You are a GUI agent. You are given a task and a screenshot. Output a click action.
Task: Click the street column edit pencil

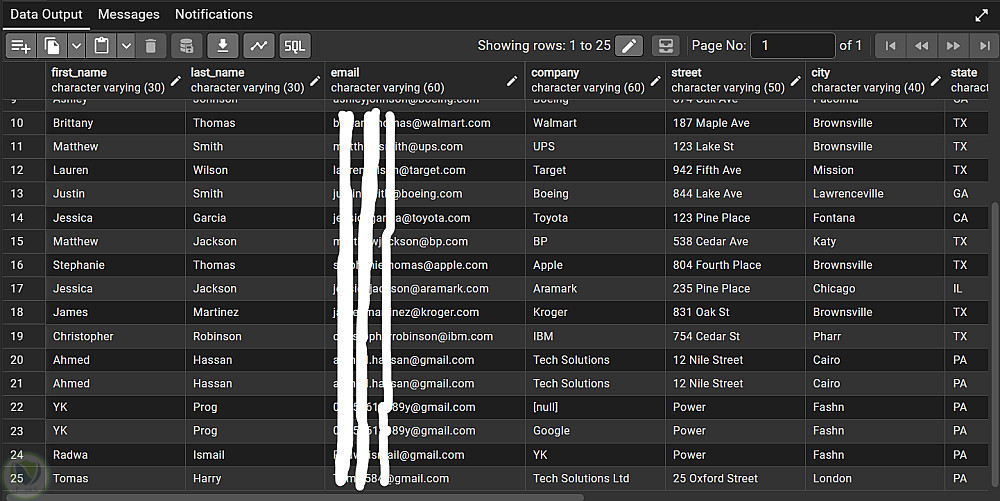(x=795, y=80)
